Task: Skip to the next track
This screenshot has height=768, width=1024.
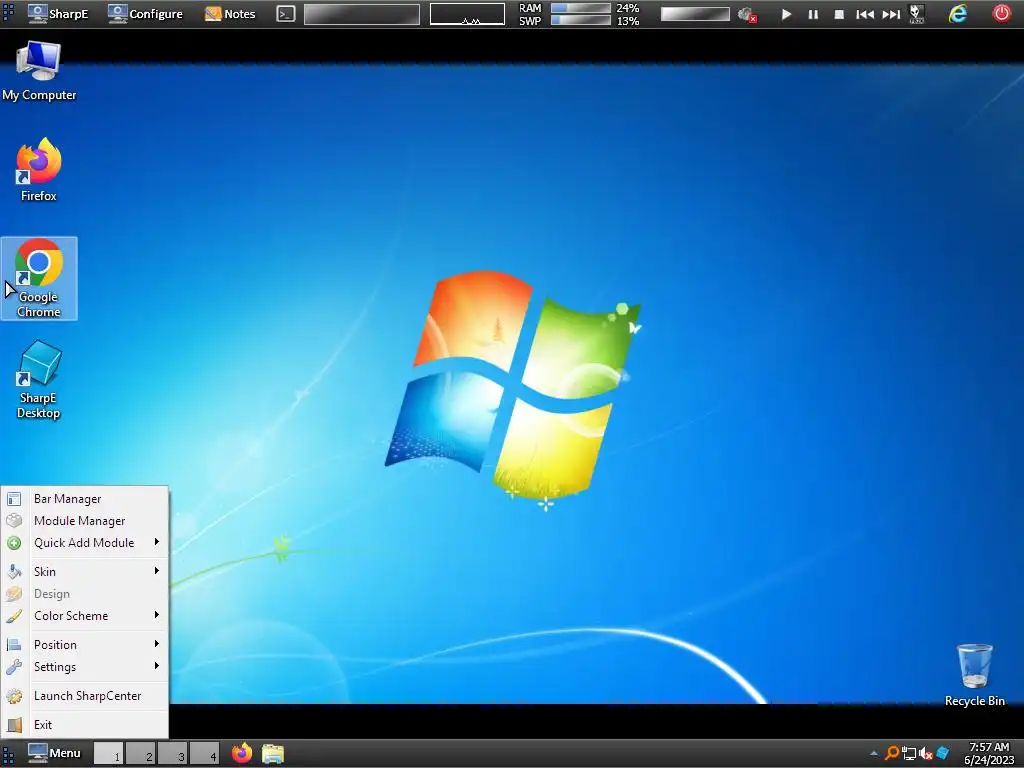Action: 891,14
